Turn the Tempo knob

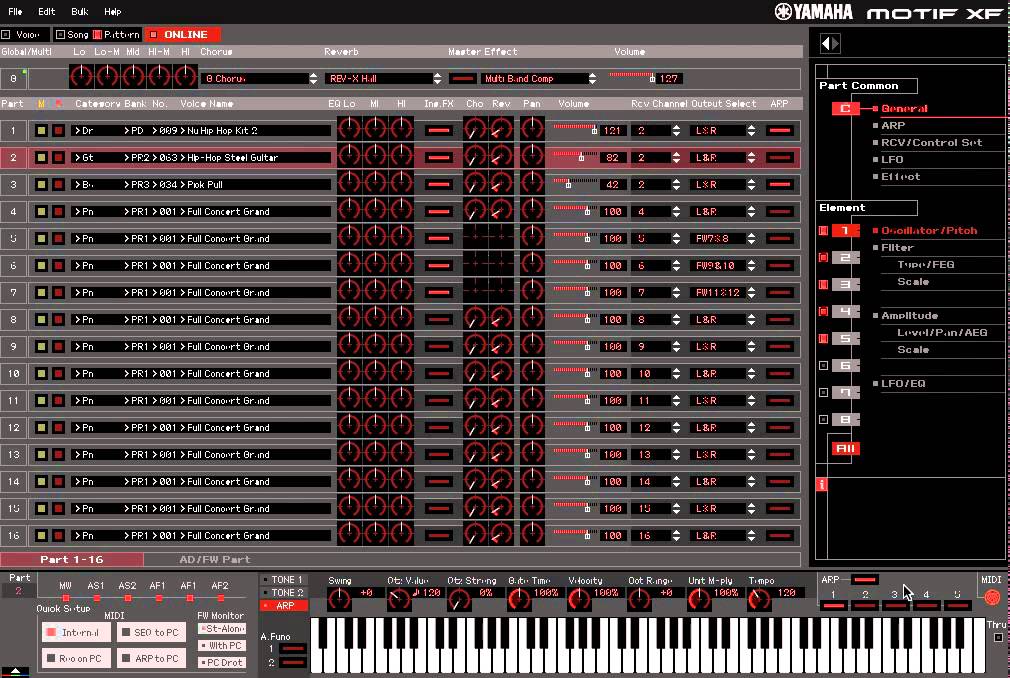(x=759, y=599)
